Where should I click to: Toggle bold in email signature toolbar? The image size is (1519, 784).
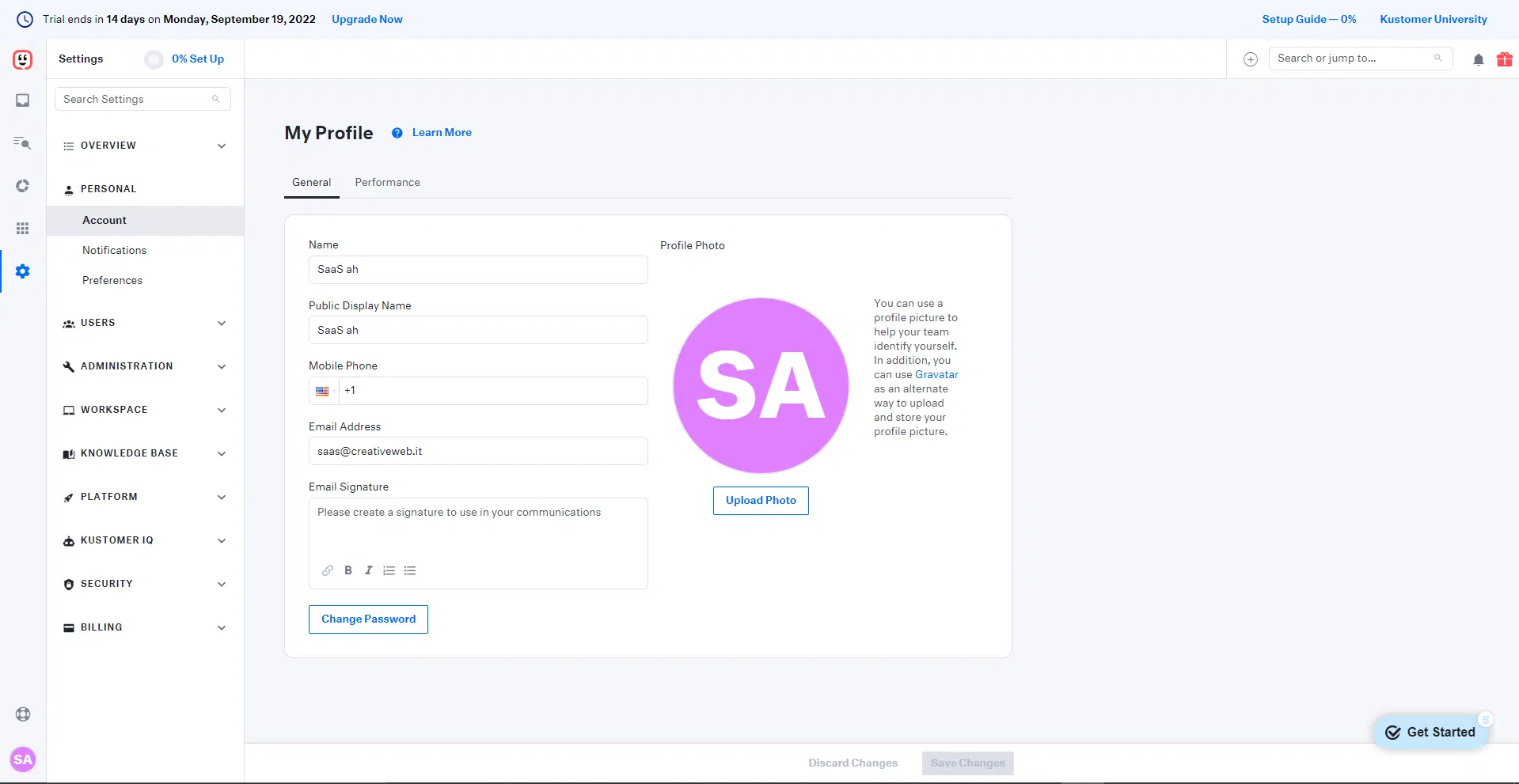coord(348,570)
